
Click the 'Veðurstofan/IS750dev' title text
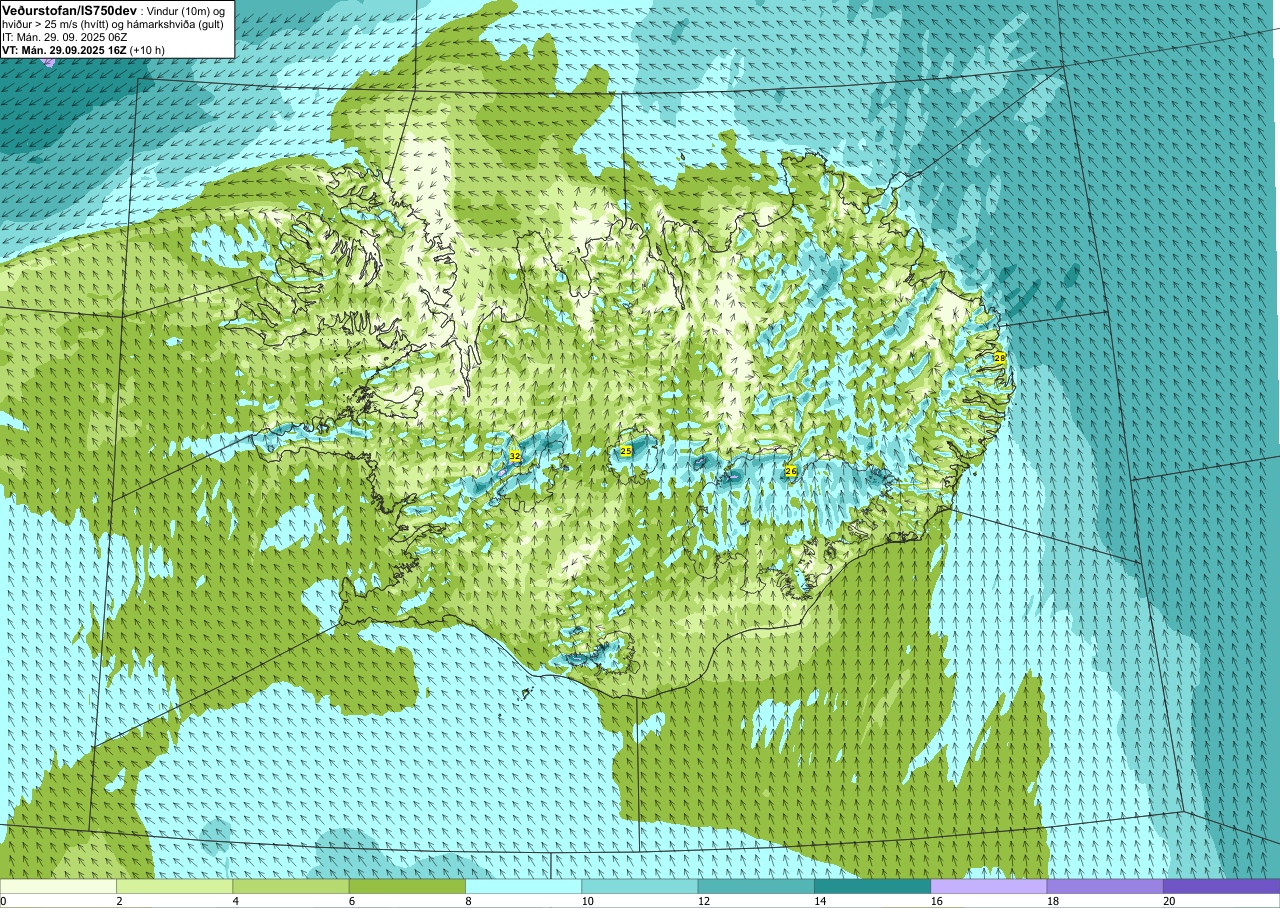point(70,10)
